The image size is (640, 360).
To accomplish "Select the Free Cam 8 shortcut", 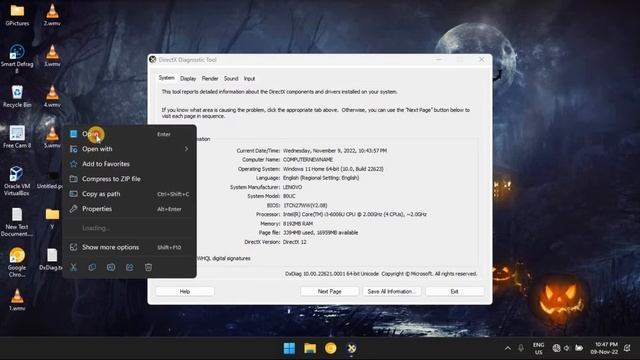I will (17, 137).
